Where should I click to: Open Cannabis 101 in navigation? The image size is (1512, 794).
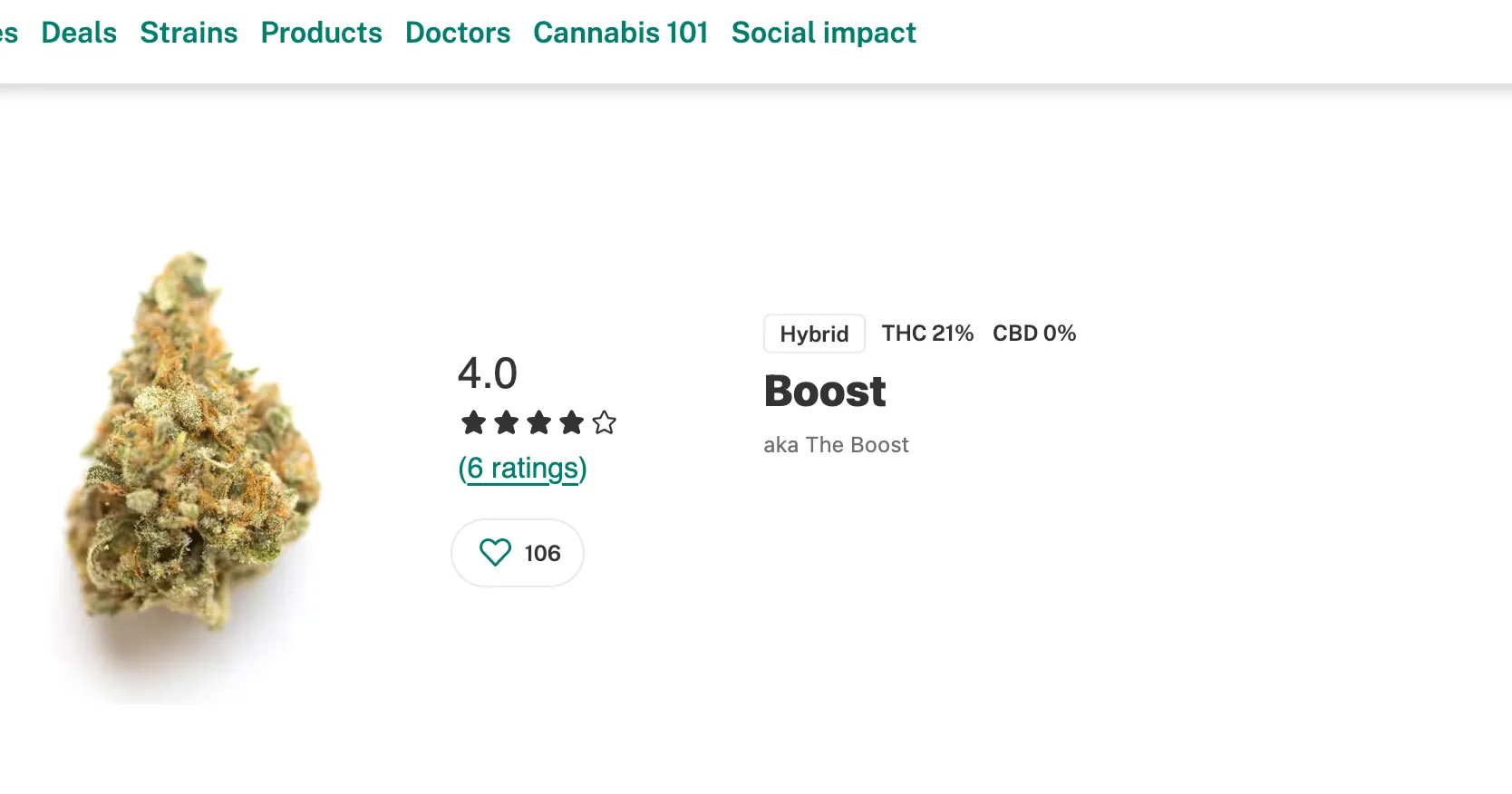[621, 33]
